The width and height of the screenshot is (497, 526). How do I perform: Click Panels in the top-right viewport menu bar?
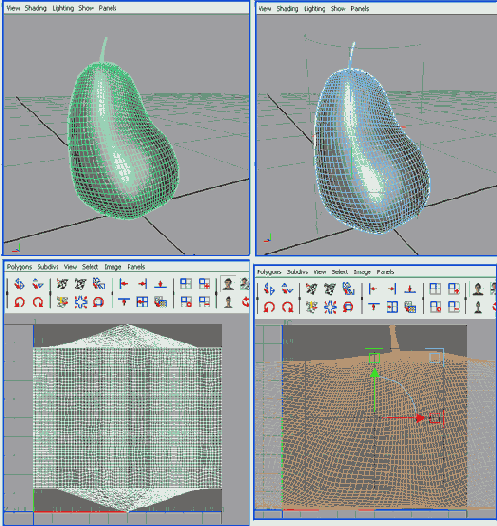coord(360,9)
